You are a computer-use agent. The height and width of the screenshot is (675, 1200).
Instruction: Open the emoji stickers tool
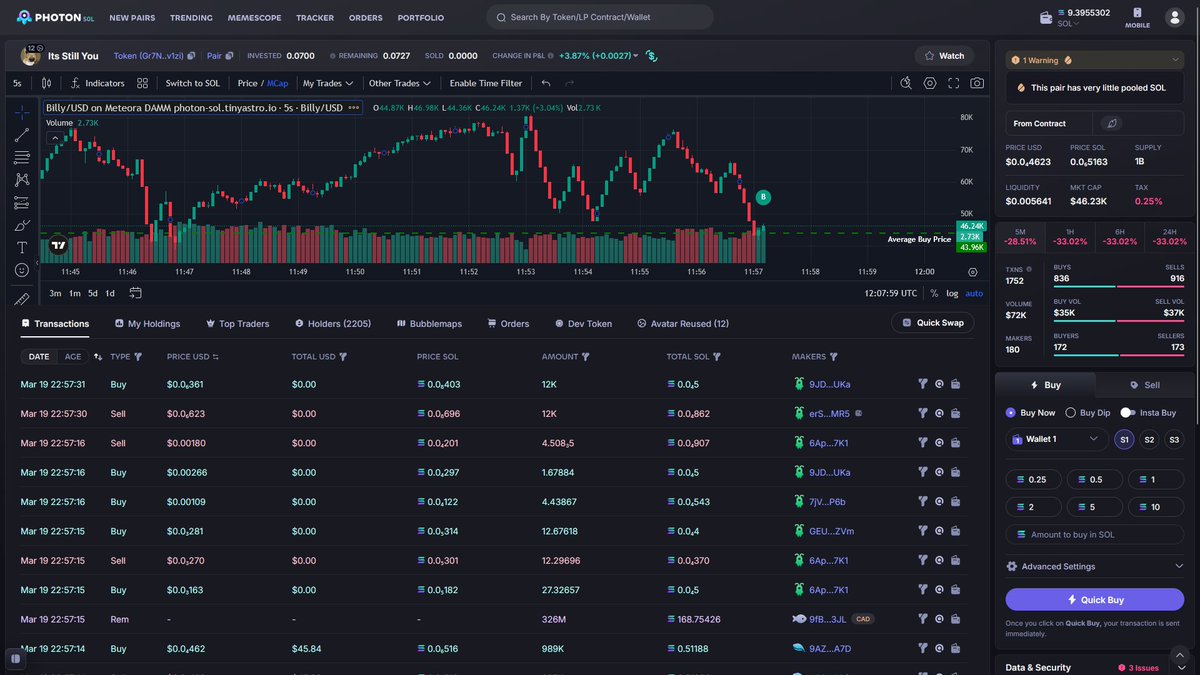coord(22,270)
